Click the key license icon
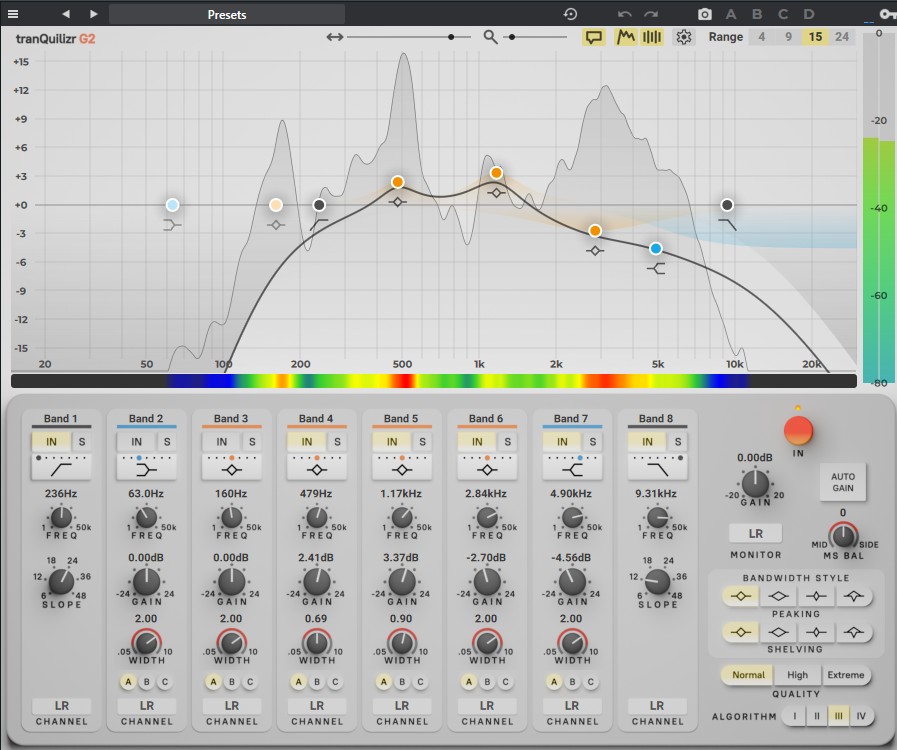The width and height of the screenshot is (897, 750). point(887,14)
